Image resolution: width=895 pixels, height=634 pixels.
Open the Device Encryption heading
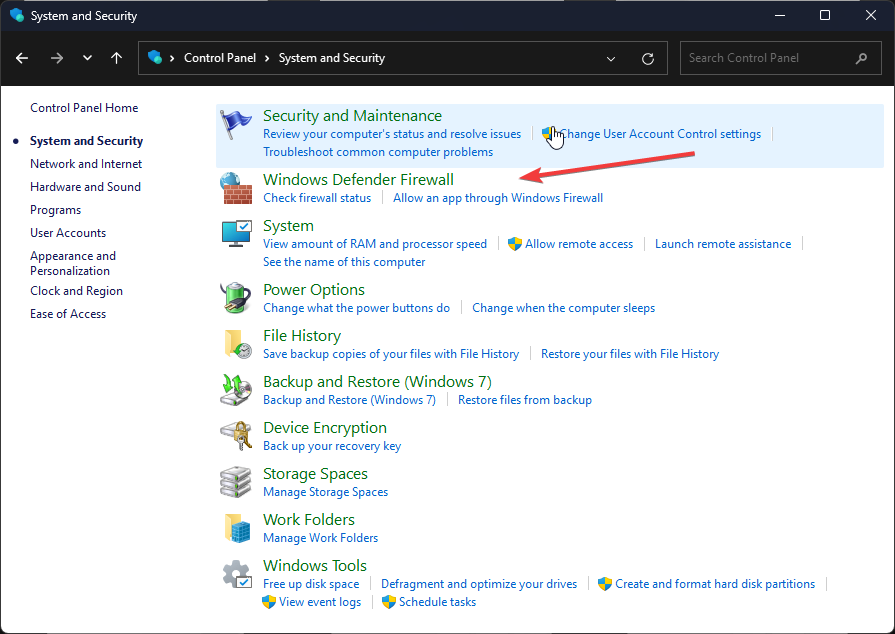(325, 428)
